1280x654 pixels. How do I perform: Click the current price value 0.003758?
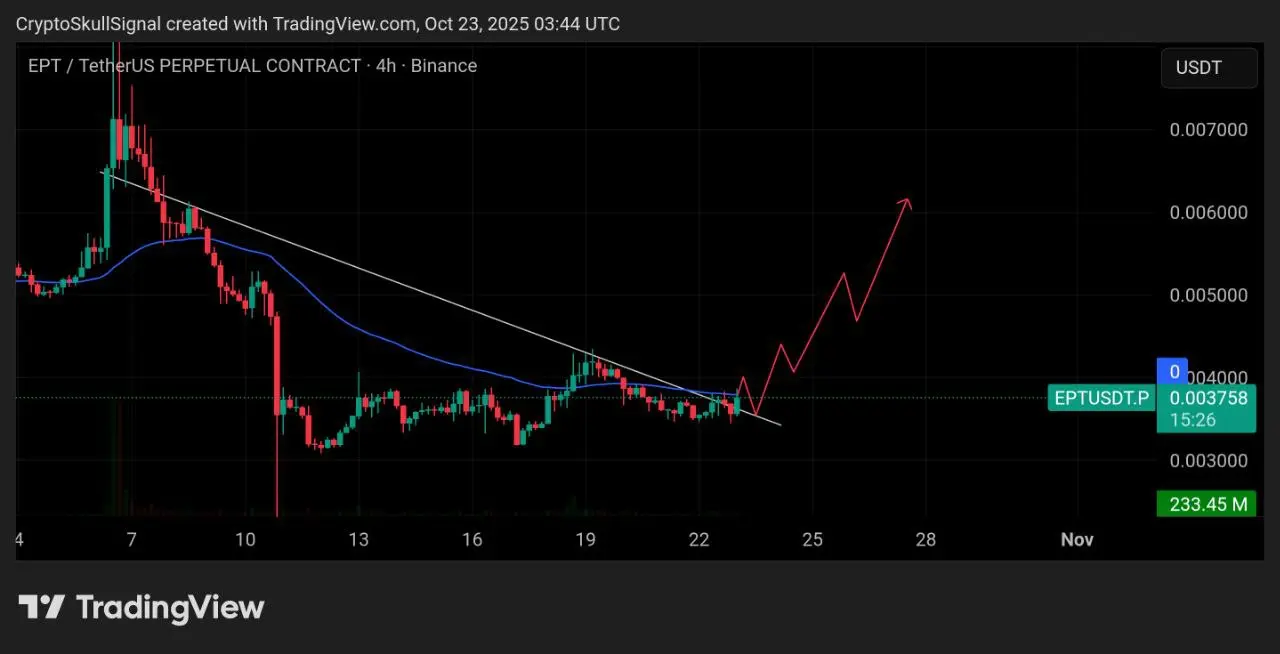pos(1208,398)
